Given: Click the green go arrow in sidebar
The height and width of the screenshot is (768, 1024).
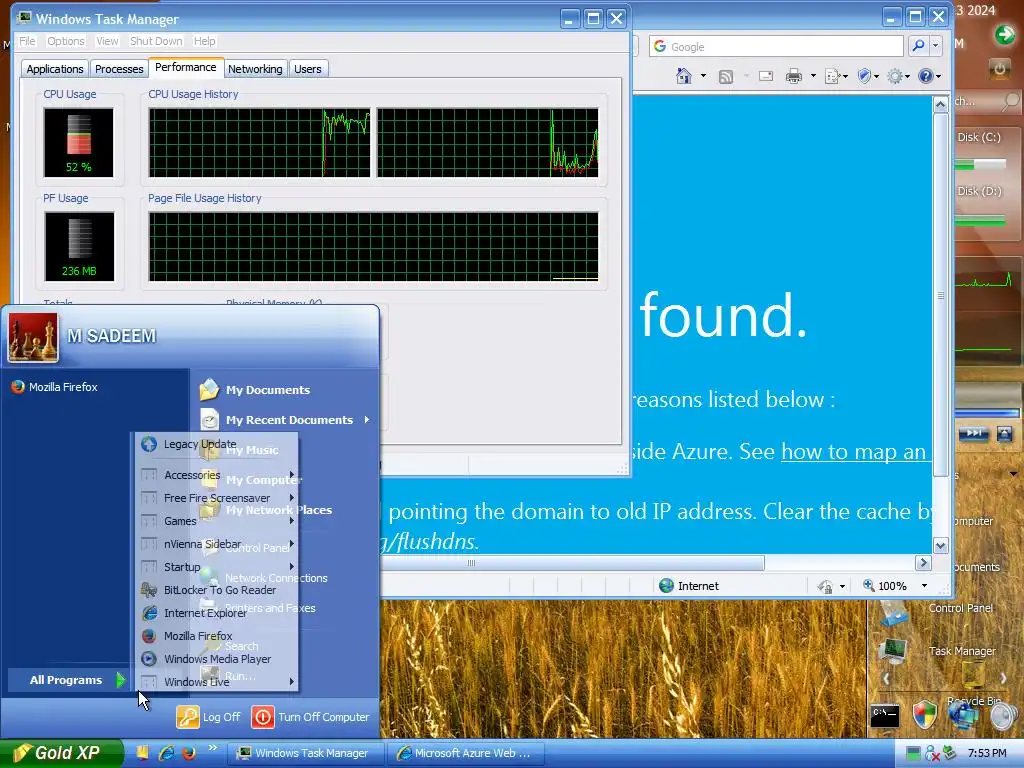Looking at the screenshot, I should [x=1004, y=35].
